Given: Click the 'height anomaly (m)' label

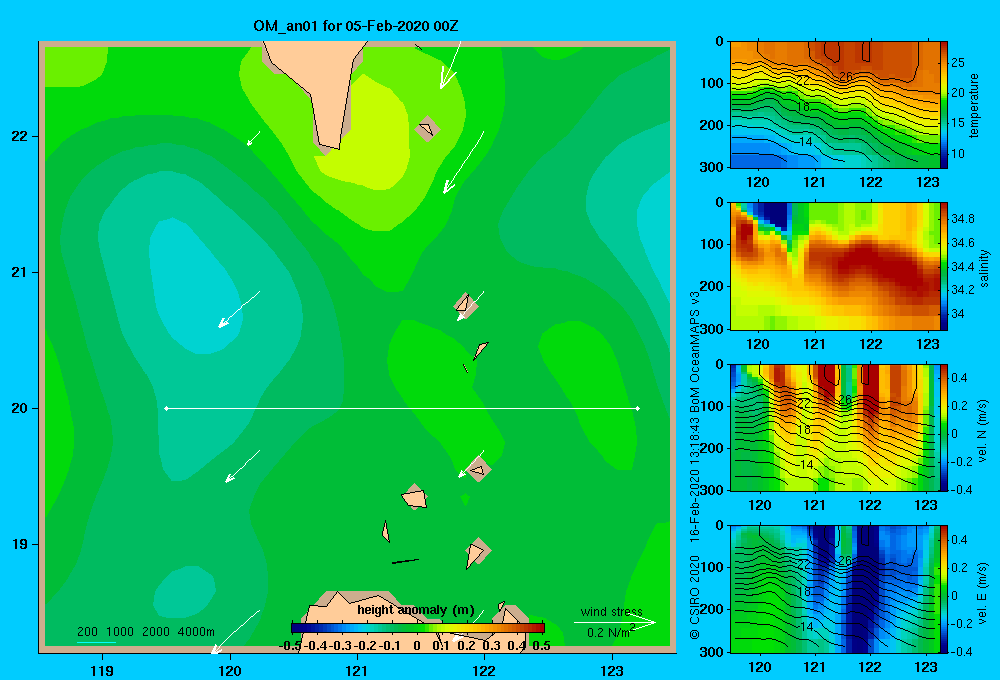Looking at the screenshot, I should coord(415,610).
